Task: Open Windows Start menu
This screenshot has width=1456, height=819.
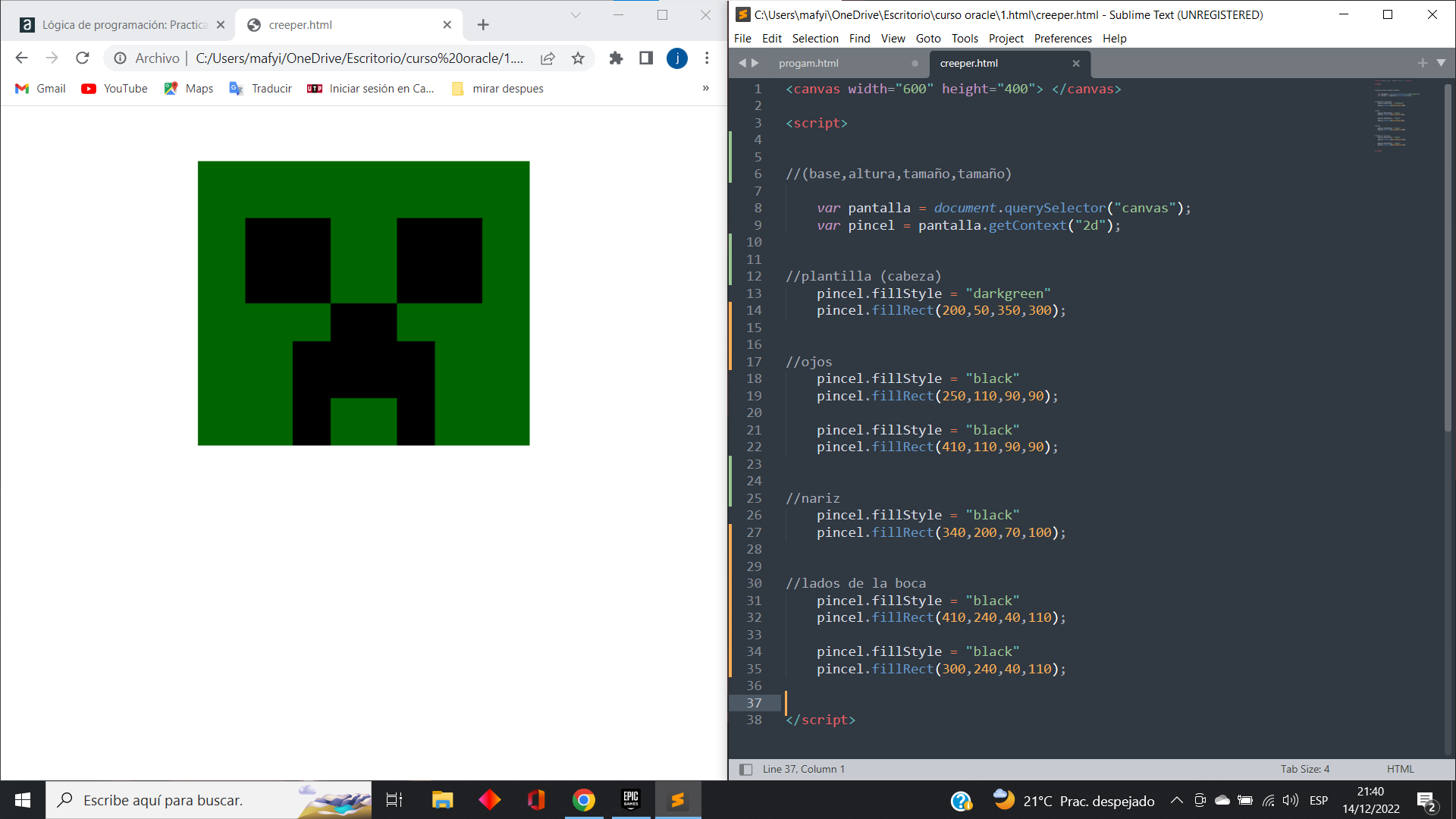Action: [x=23, y=800]
